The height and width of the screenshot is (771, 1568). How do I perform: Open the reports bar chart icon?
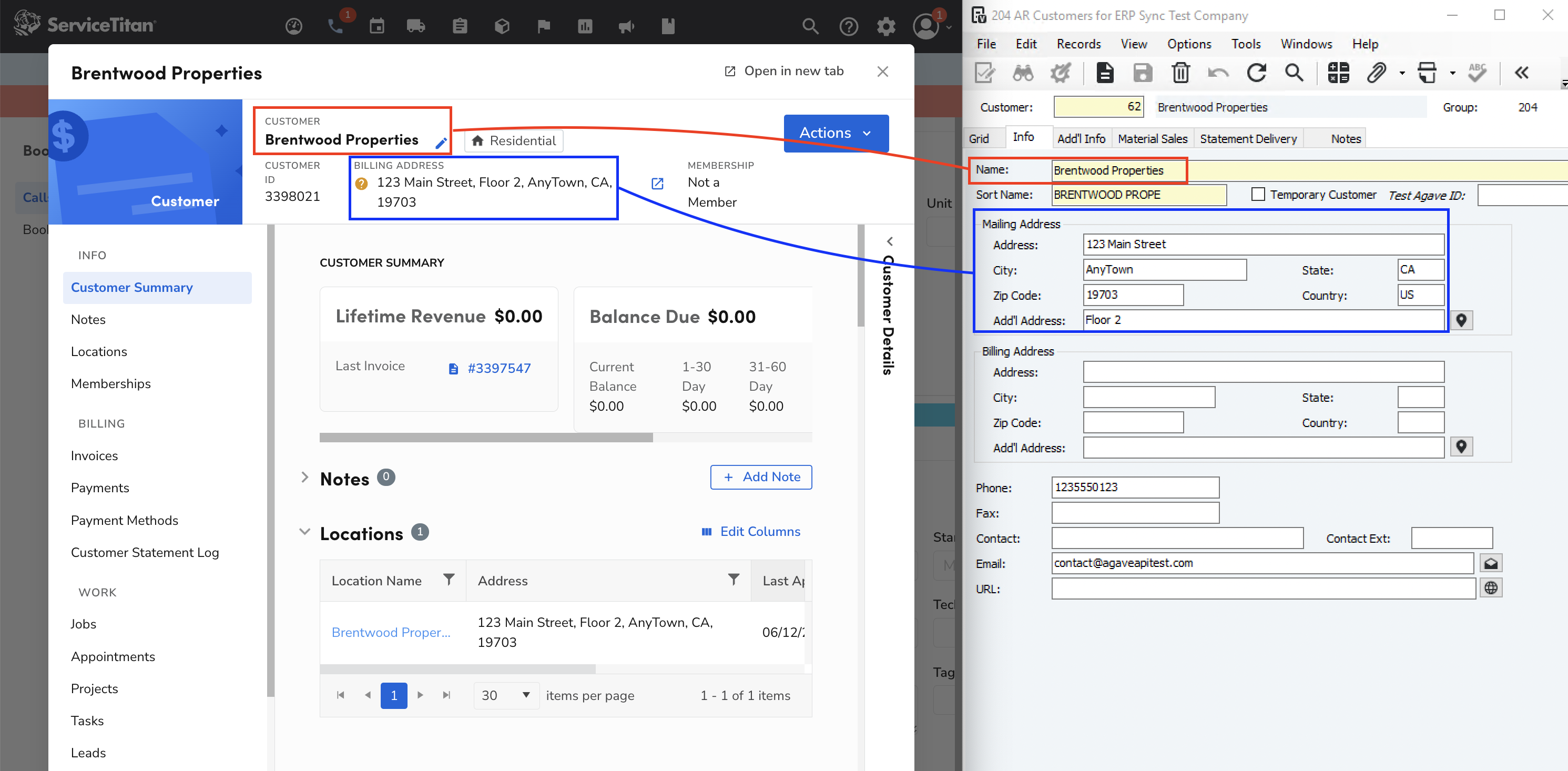point(585,26)
